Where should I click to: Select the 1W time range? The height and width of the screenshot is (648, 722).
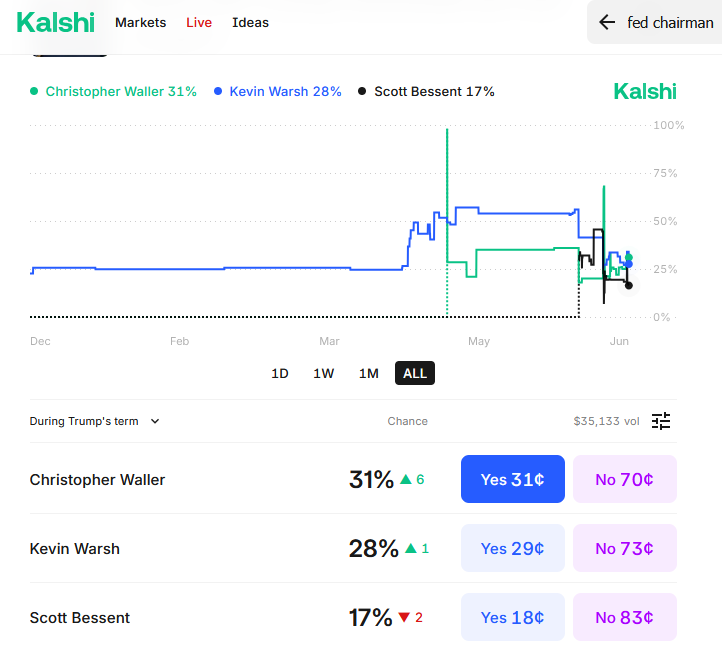(324, 374)
